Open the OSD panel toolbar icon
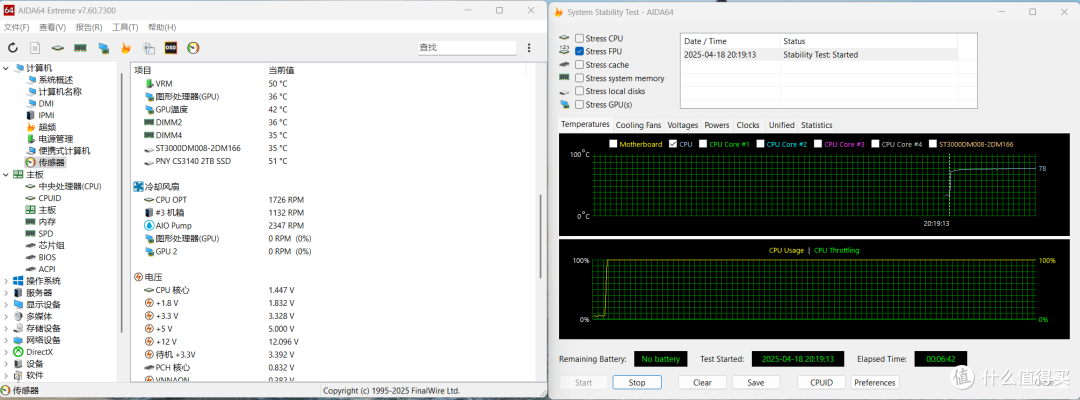The width and height of the screenshot is (1080, 400). 171,48
